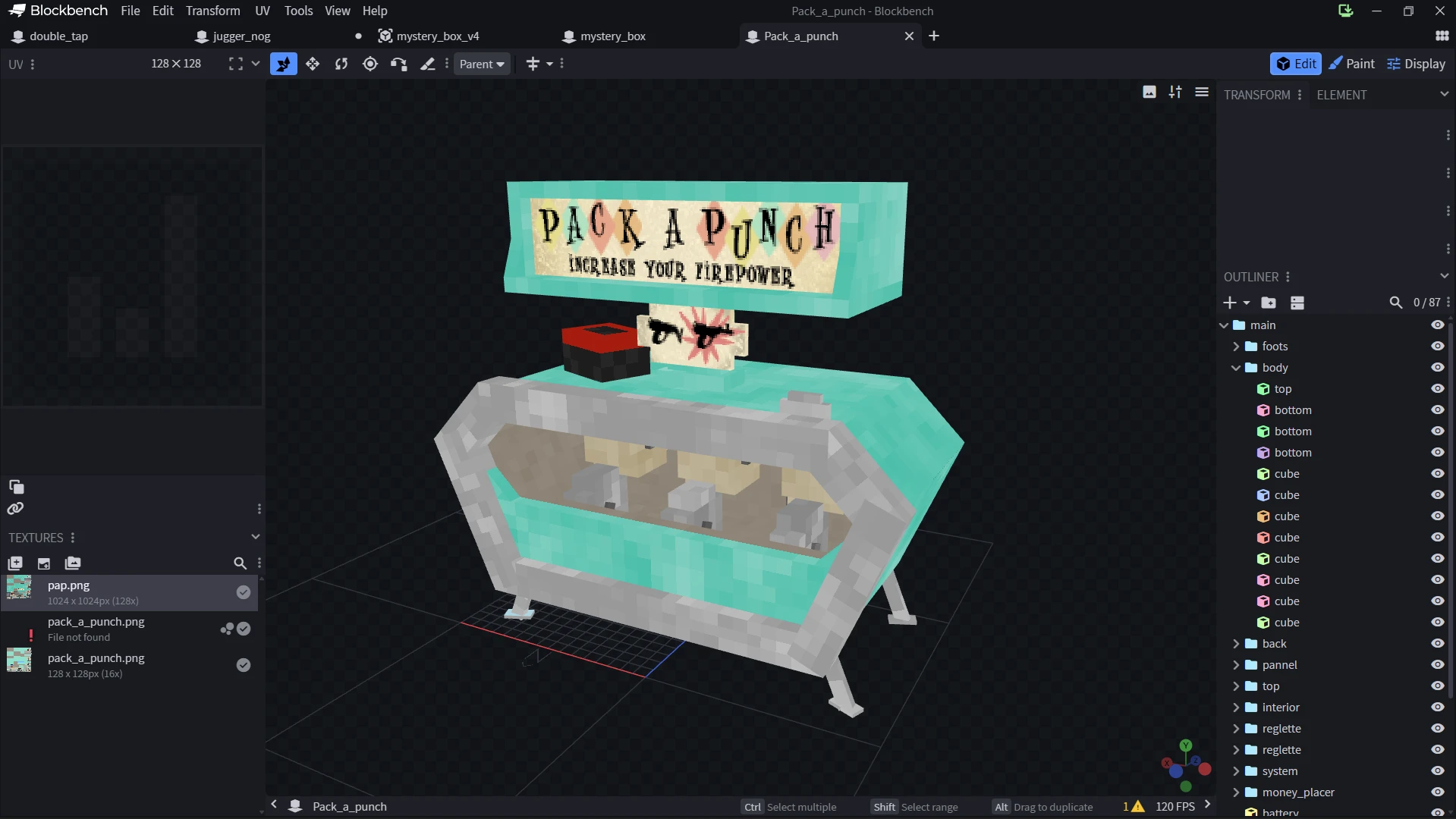
Task: Click the particle dots icon on pack_a_punch.png
Action: click(x=227, y=629)
